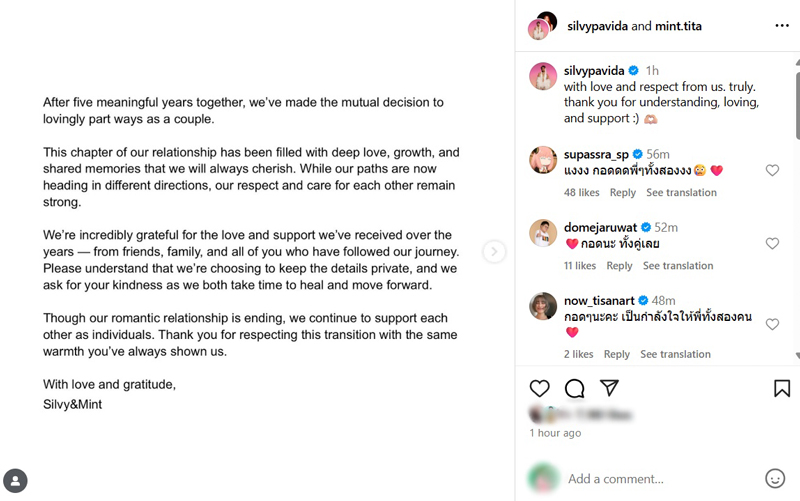Share the post with paper plane icon
Viewport: 800px width, 501px height.
[609, 388]
